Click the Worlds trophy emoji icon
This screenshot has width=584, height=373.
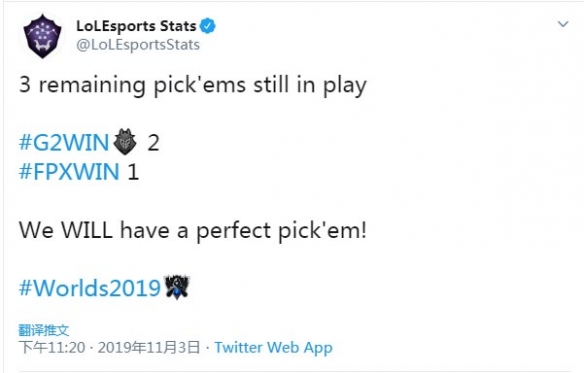click(177, 287)
